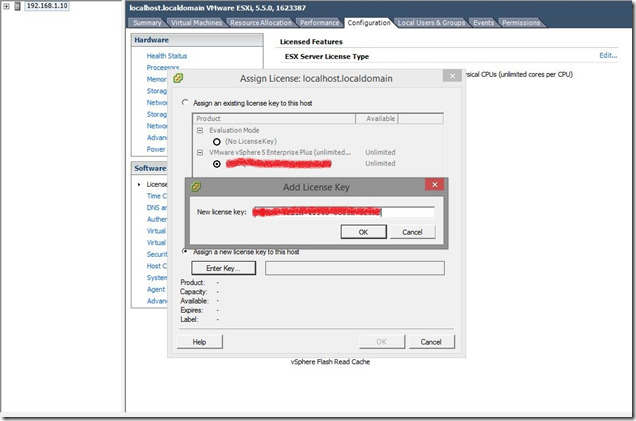Switch to the Events tab
The image size is (636, 421).
tap(483, 23)
